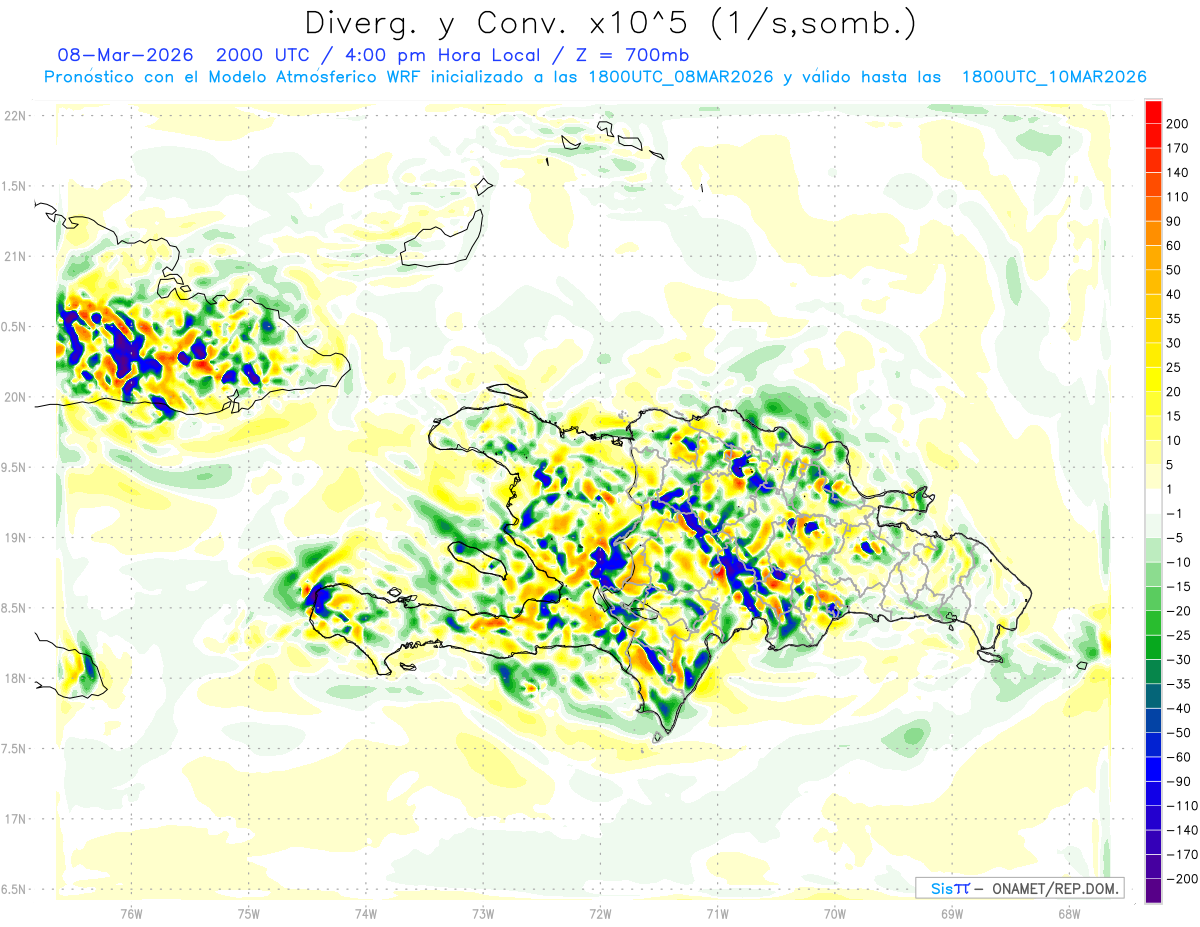Click the positive '140' color scale value
Image resolution: width=1200 pixels, height=927 pixels.
coord(1179,173)
